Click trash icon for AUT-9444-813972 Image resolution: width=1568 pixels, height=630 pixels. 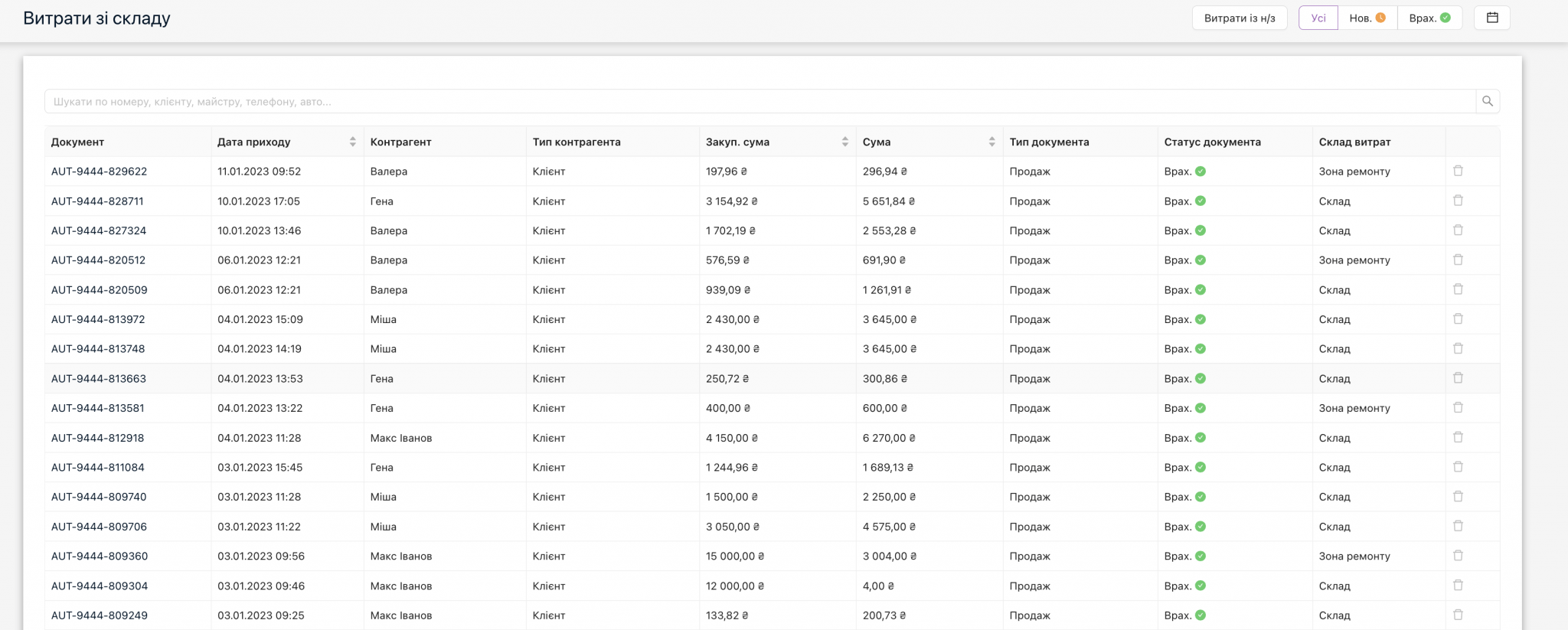1458,318
